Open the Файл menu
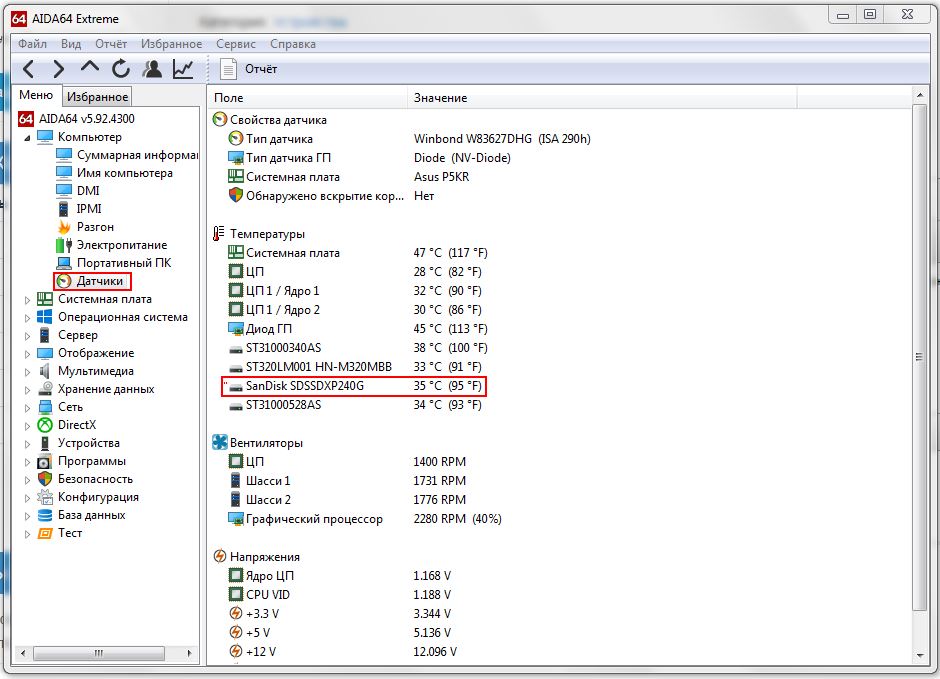Viewport: 940px width, 679px height. (x=32, y=44)
